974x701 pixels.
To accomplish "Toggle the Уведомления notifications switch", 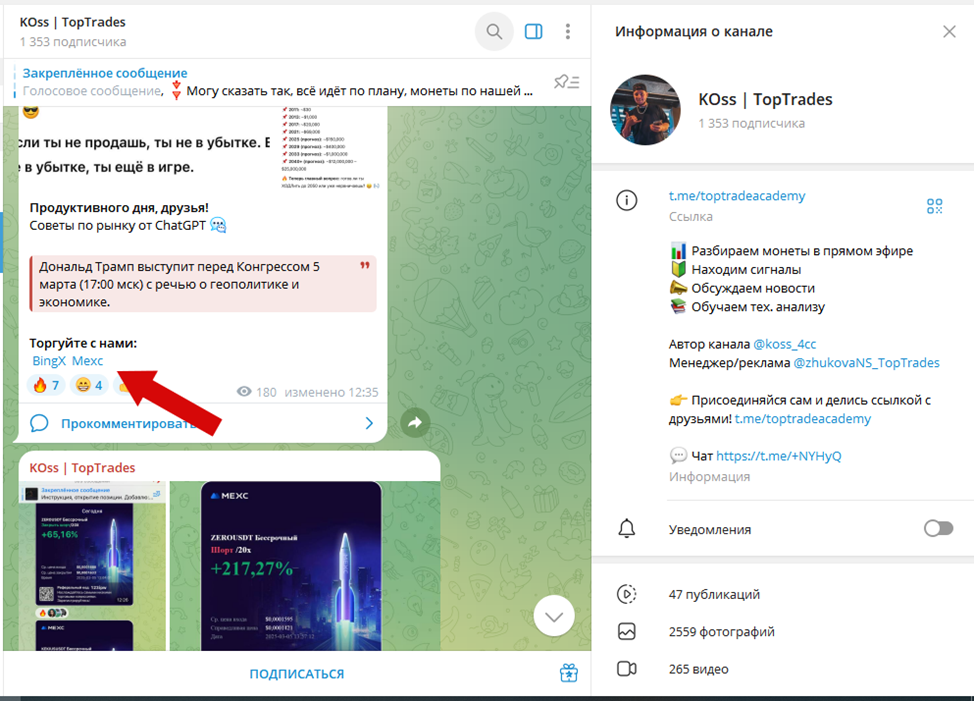I will 938,528.
